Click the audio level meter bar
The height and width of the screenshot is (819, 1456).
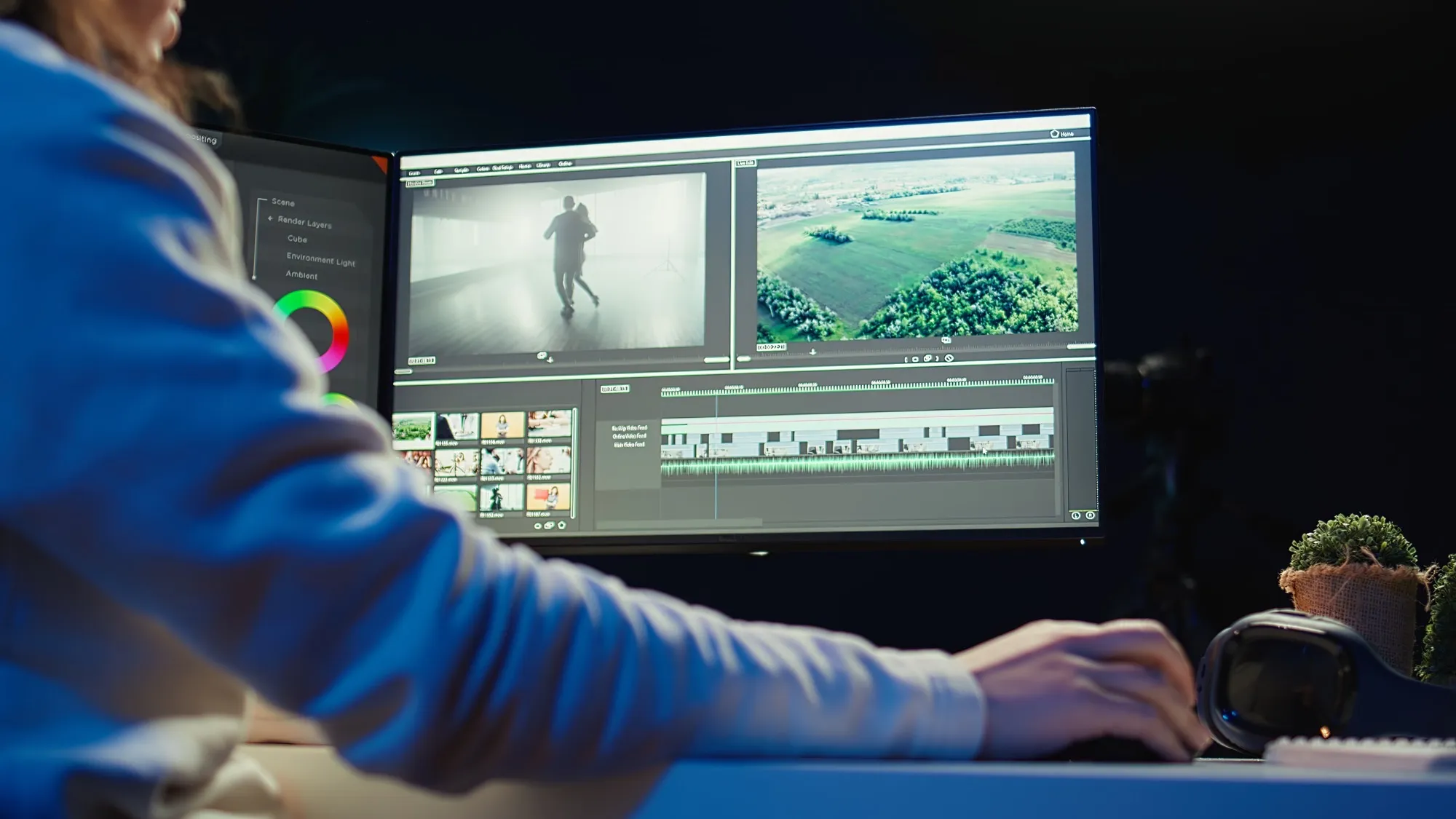tap(1080, 439)
